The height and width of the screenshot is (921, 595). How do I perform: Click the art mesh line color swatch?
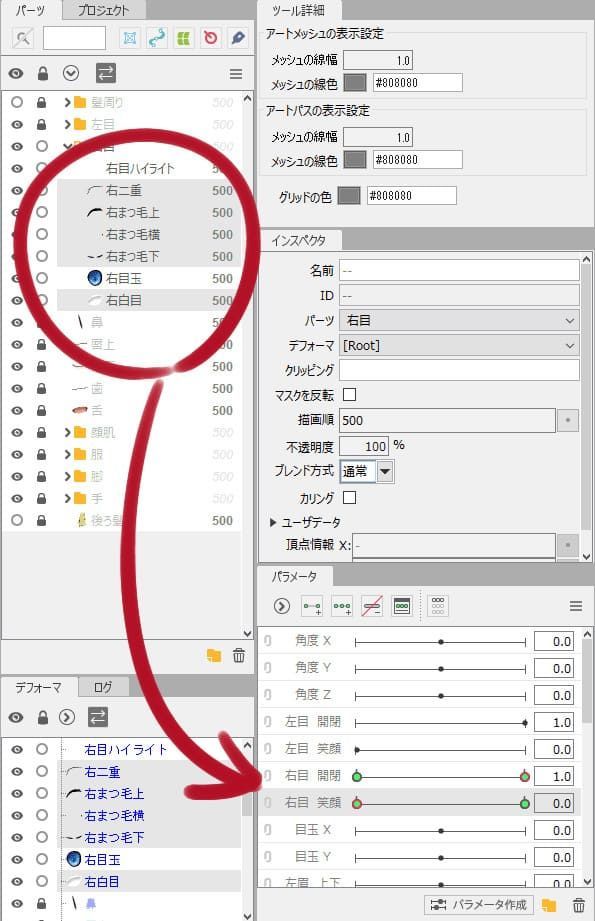(x=355, y=82)
